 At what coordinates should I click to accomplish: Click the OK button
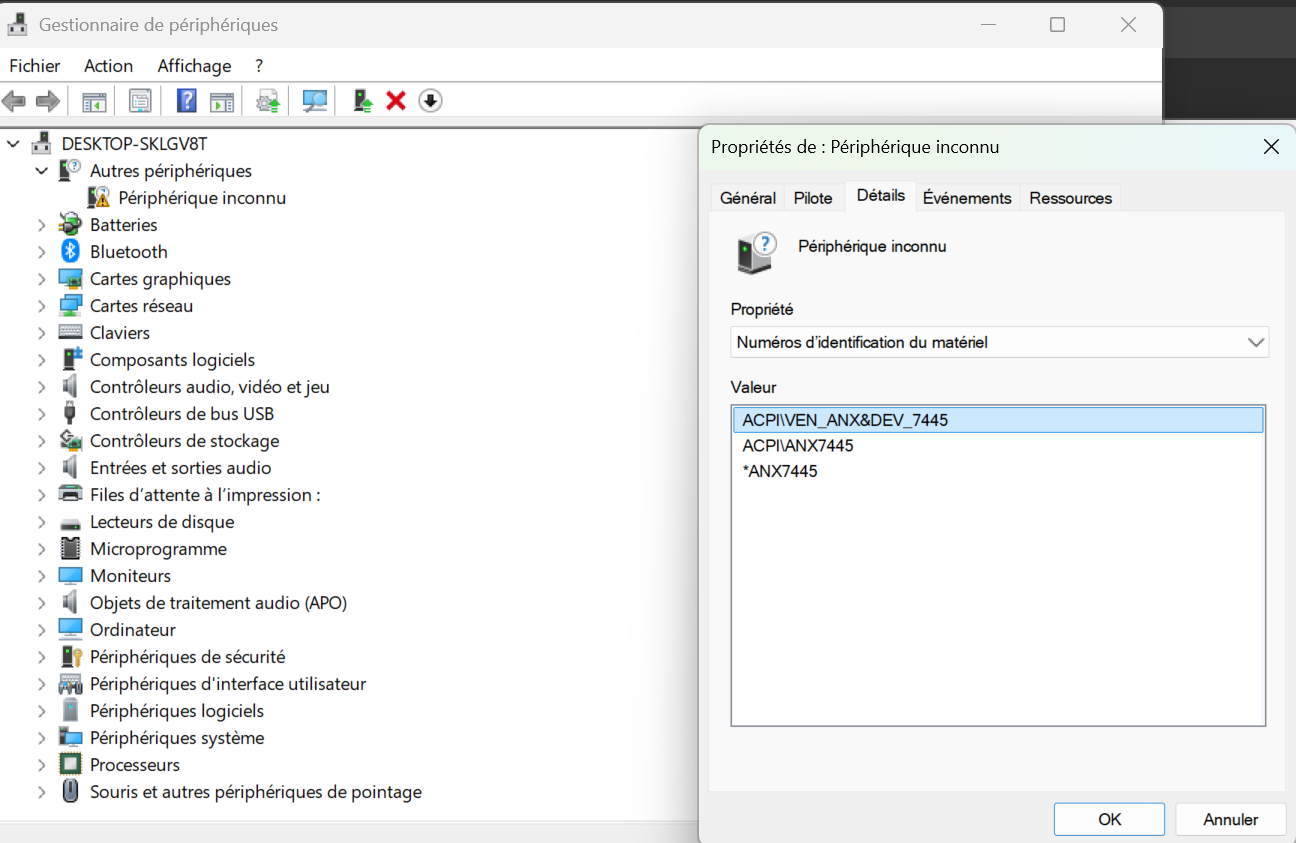click(x=1109, y=819)
